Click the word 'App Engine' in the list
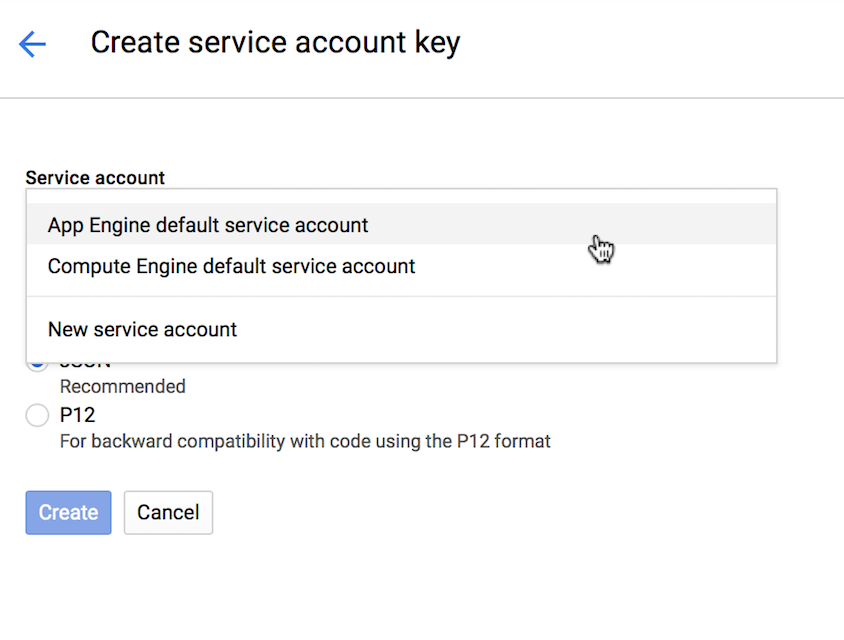Image resolution: width=844 pixels, height=640 pixels. [94, 225]
